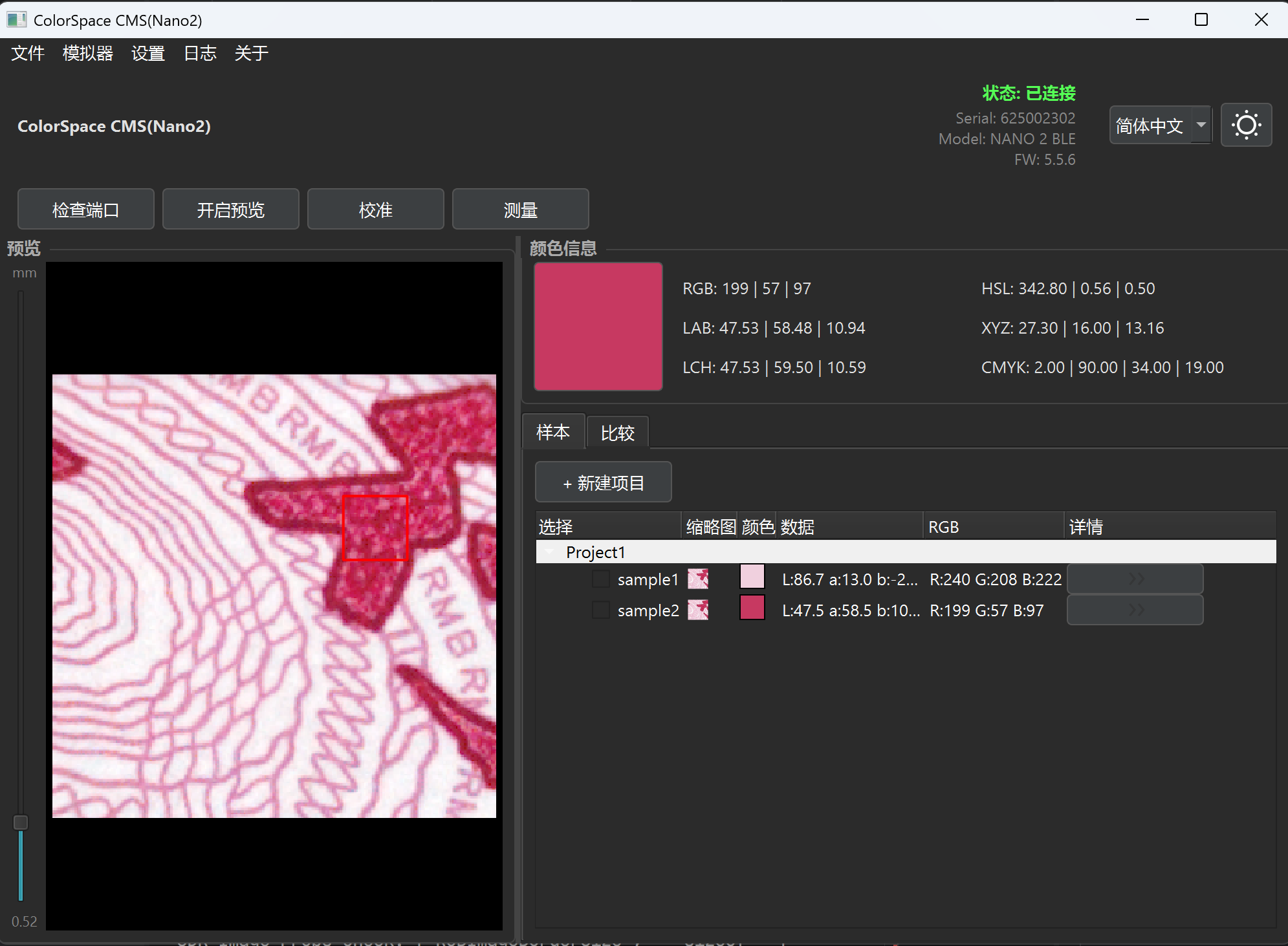Image resolution: width=1288 pixels, height=946 pixels.
Task: Click the ColorSpace CMS application icon
Action: click(16, 19)
